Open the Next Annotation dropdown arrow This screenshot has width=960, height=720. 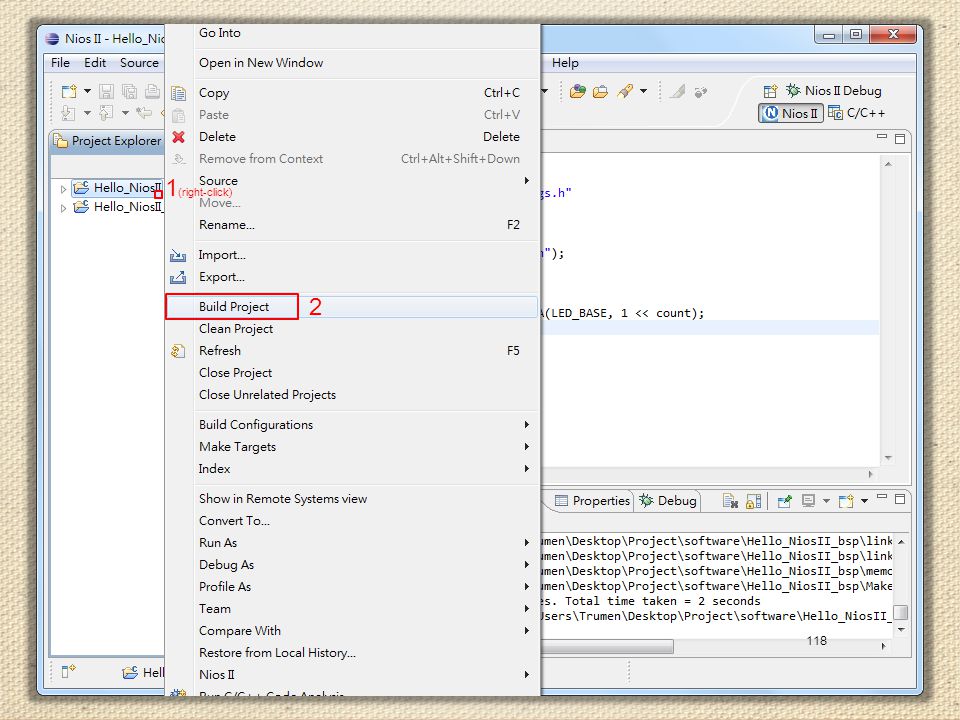(x=87, y=113)
